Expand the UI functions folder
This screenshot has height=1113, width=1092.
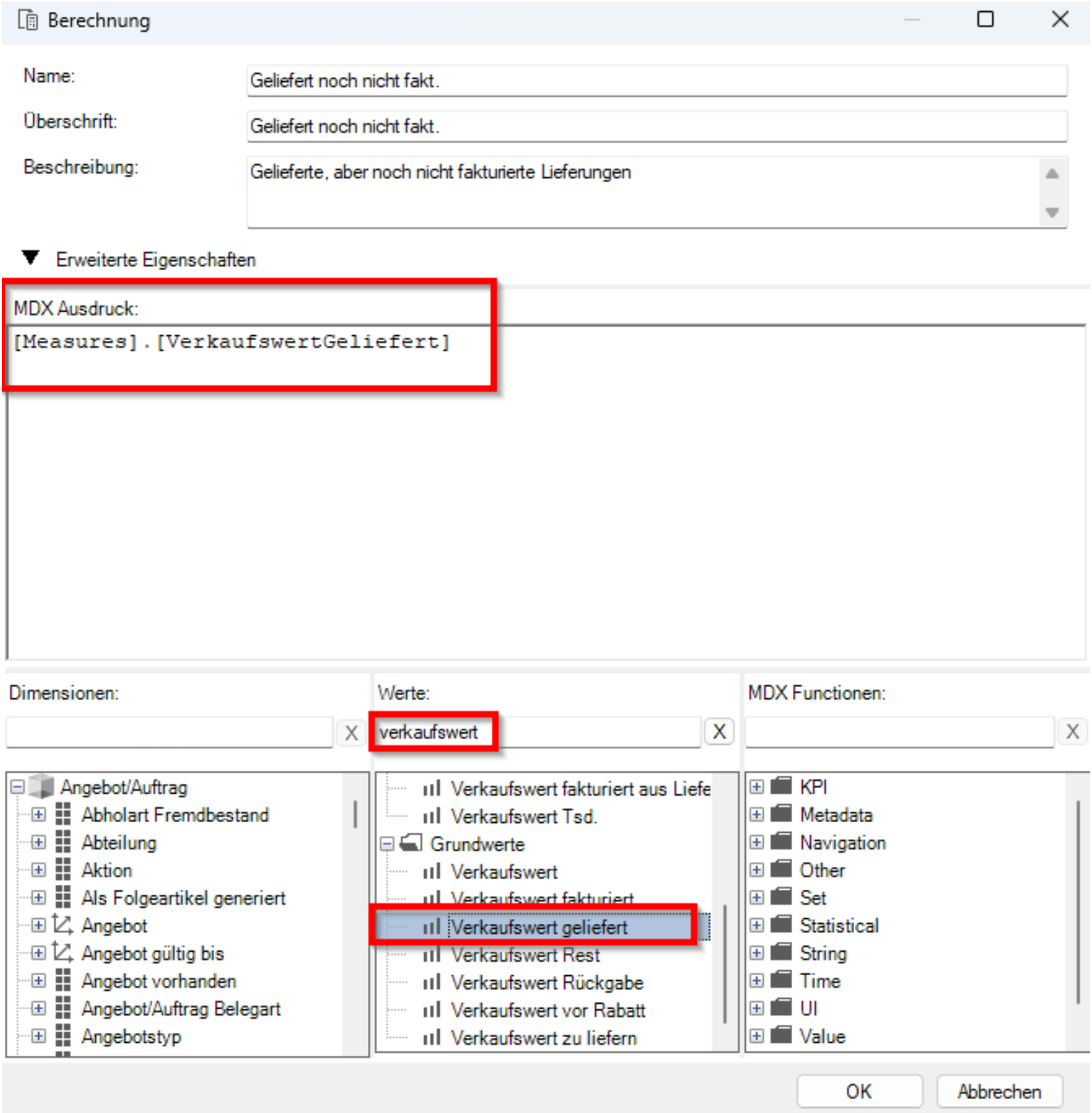pyautogui.click(x=757, y=1008)
